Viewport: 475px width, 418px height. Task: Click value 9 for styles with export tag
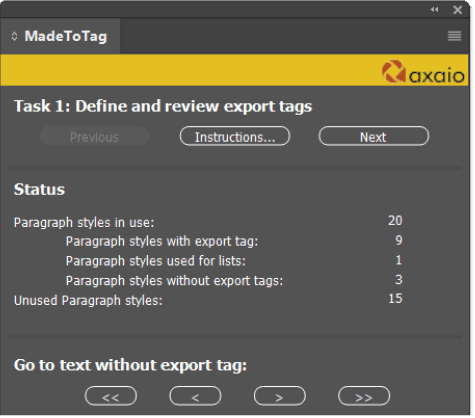(399, 240)
